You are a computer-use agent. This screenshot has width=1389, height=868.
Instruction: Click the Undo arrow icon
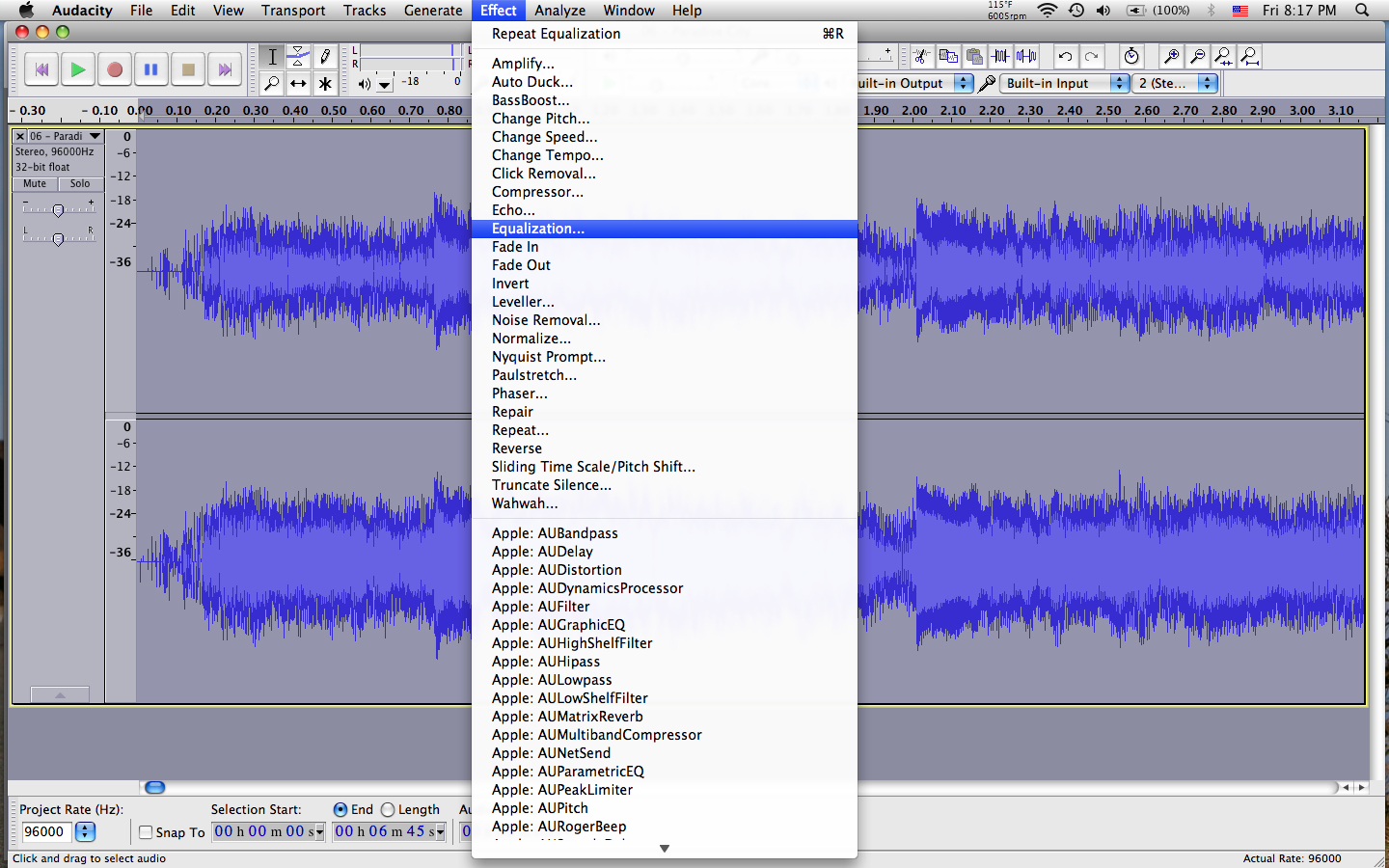1065,57
